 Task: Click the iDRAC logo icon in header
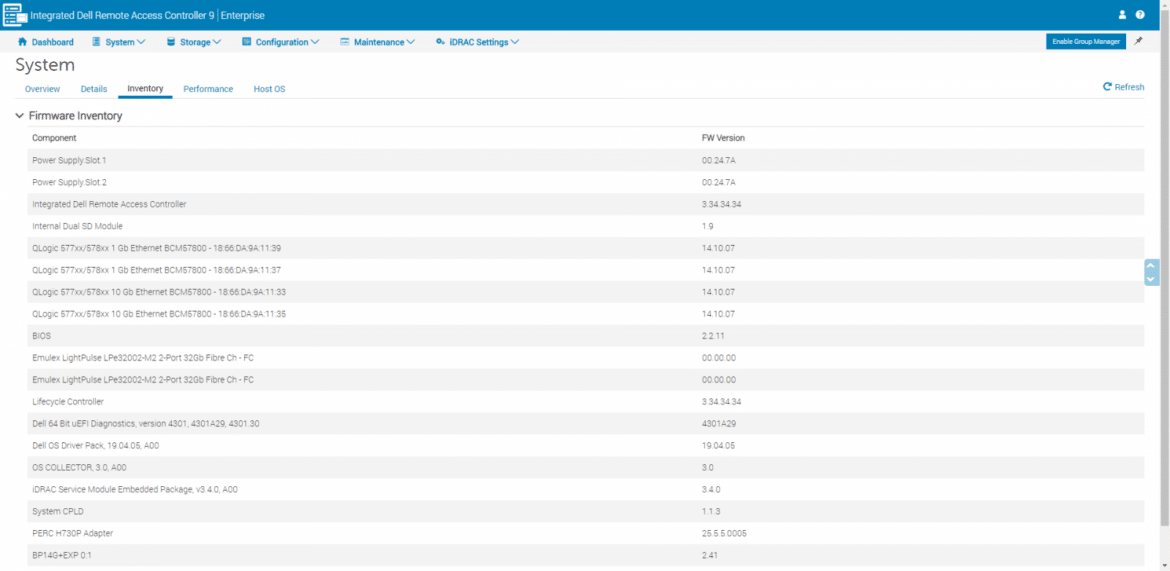pos(15,15)
